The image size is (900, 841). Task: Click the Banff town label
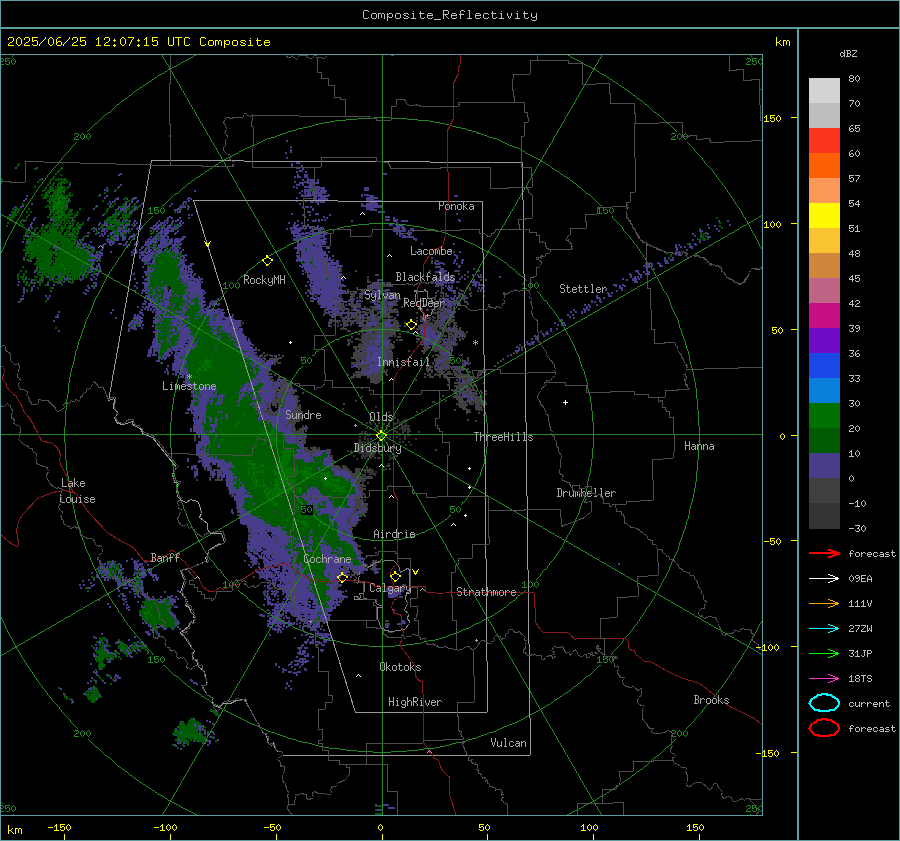pos(165,557)
